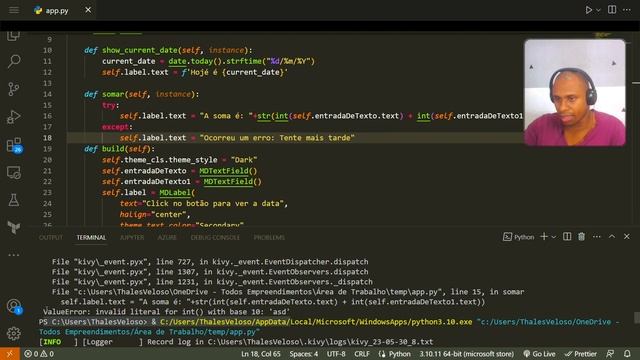Viewport: 640px width, 360px height.
Task: Click 'def build(self):' code line
Action: point(119,149)
